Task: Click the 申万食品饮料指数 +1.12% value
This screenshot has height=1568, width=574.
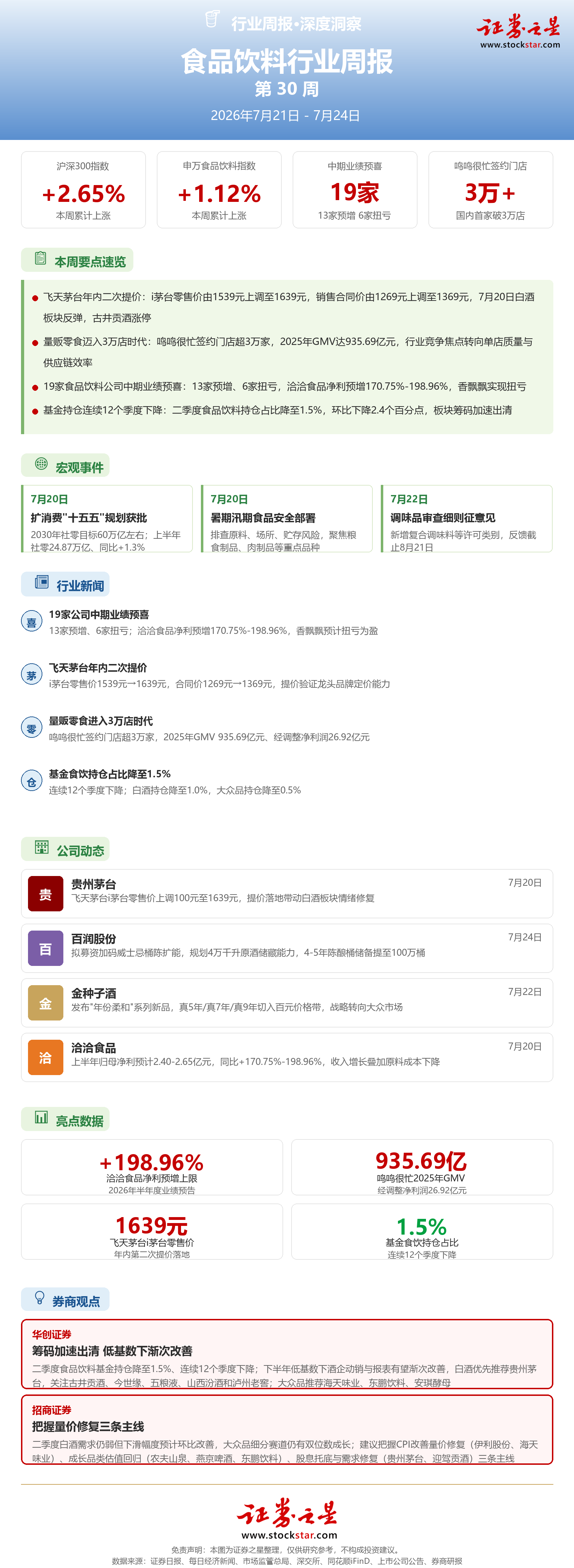Action: click(219, 194)
